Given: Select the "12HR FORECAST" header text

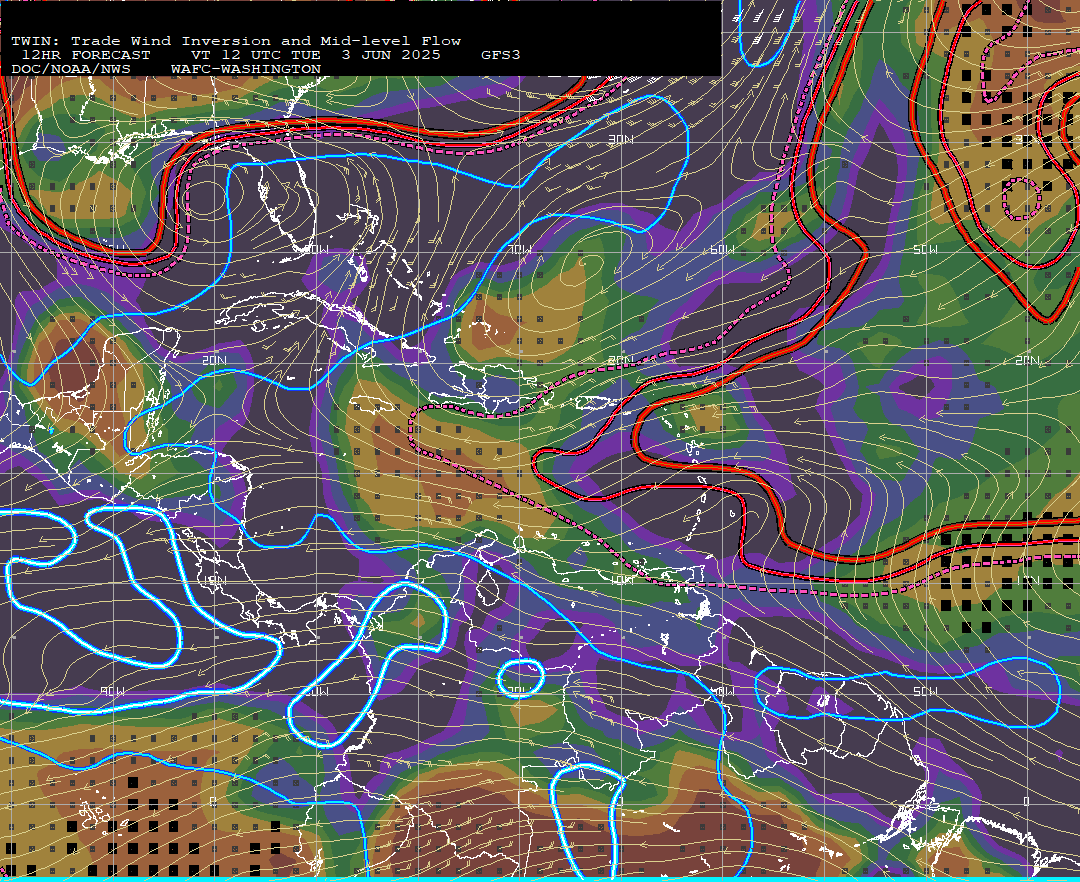Looking at the screenshot, I should coord(86,55).
